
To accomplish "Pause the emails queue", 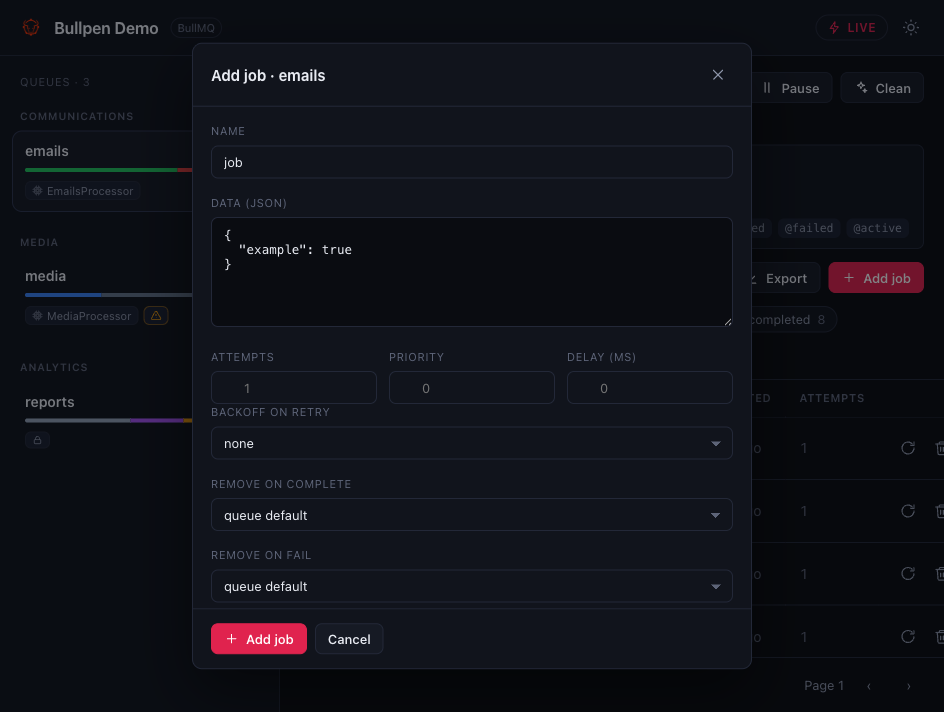I will point(791,88).
